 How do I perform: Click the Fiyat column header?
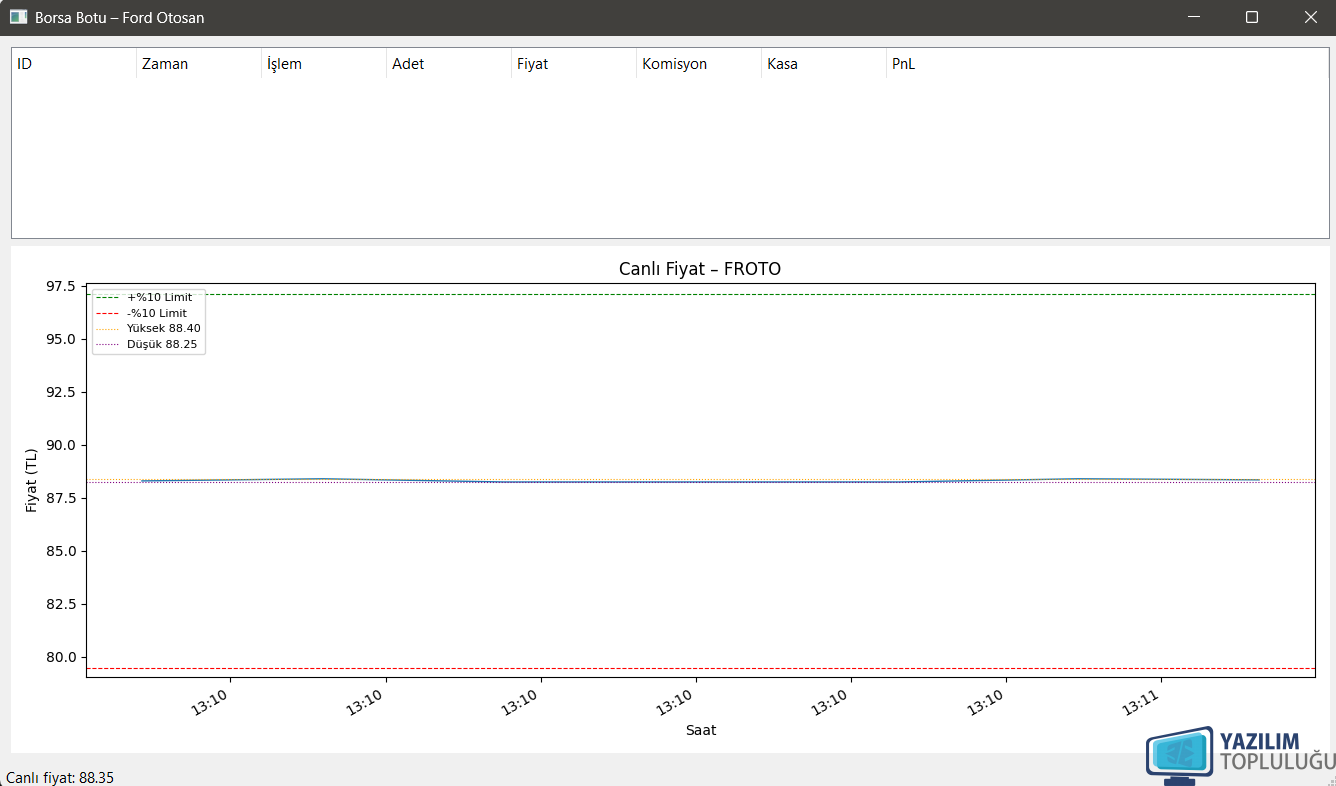574,64
